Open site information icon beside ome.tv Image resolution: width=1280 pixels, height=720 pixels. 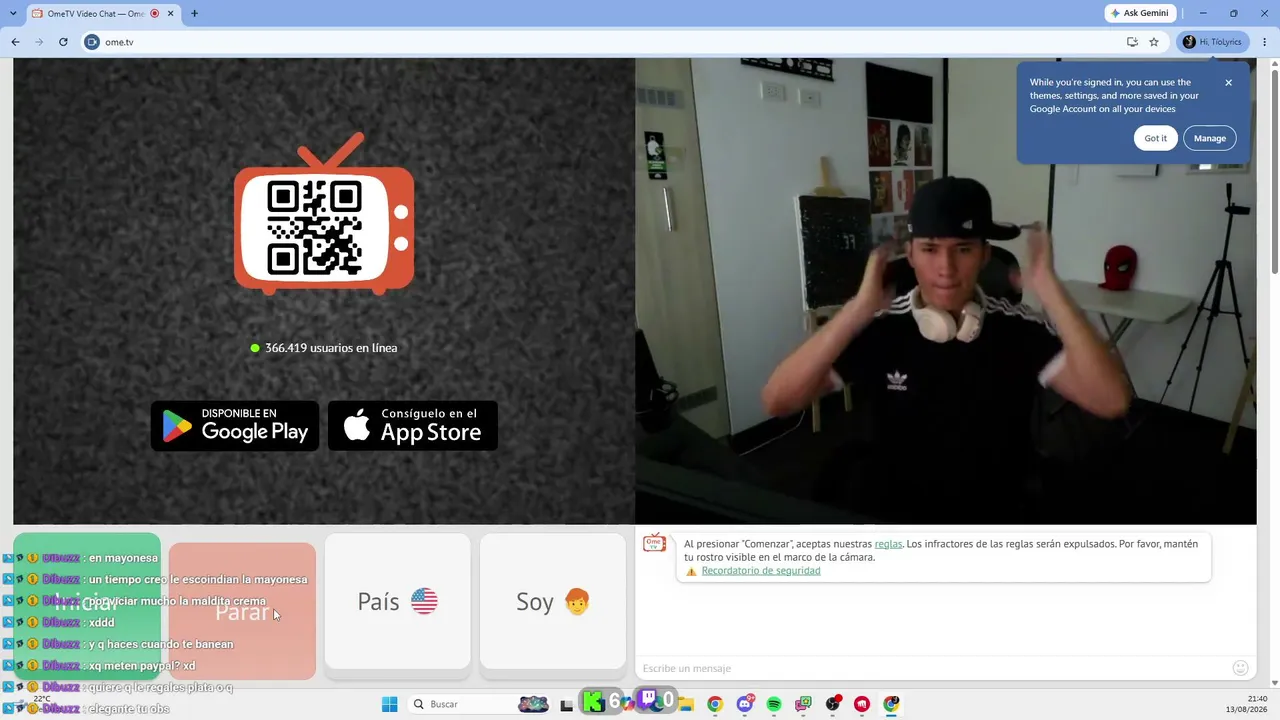click(92, 42)
